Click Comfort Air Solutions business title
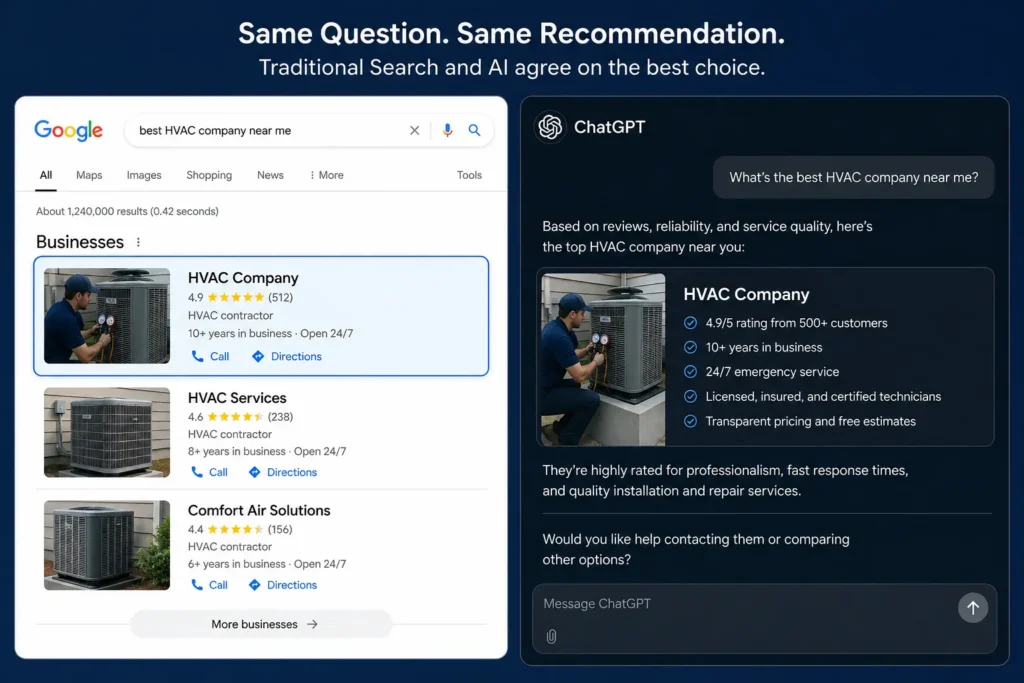 (259, 511)
